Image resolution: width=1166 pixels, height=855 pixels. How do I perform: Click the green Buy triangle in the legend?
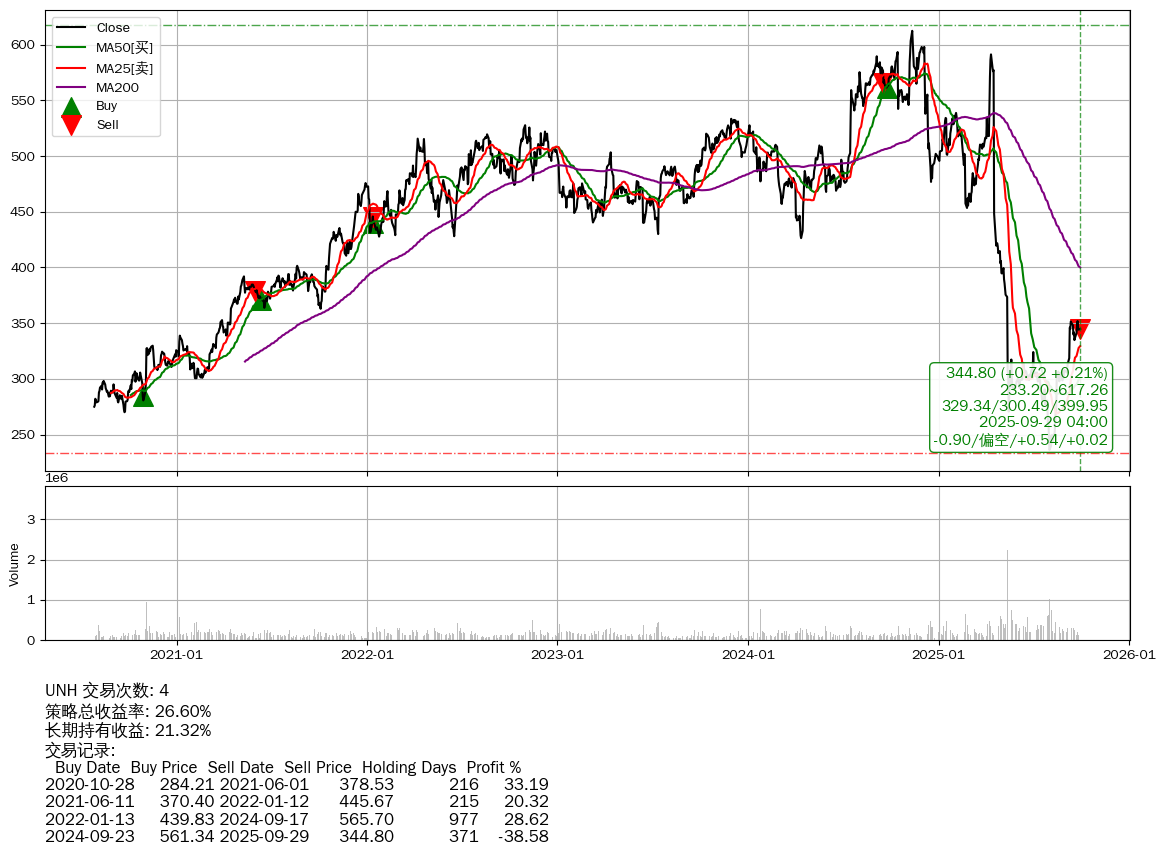[x=71, y=107]
